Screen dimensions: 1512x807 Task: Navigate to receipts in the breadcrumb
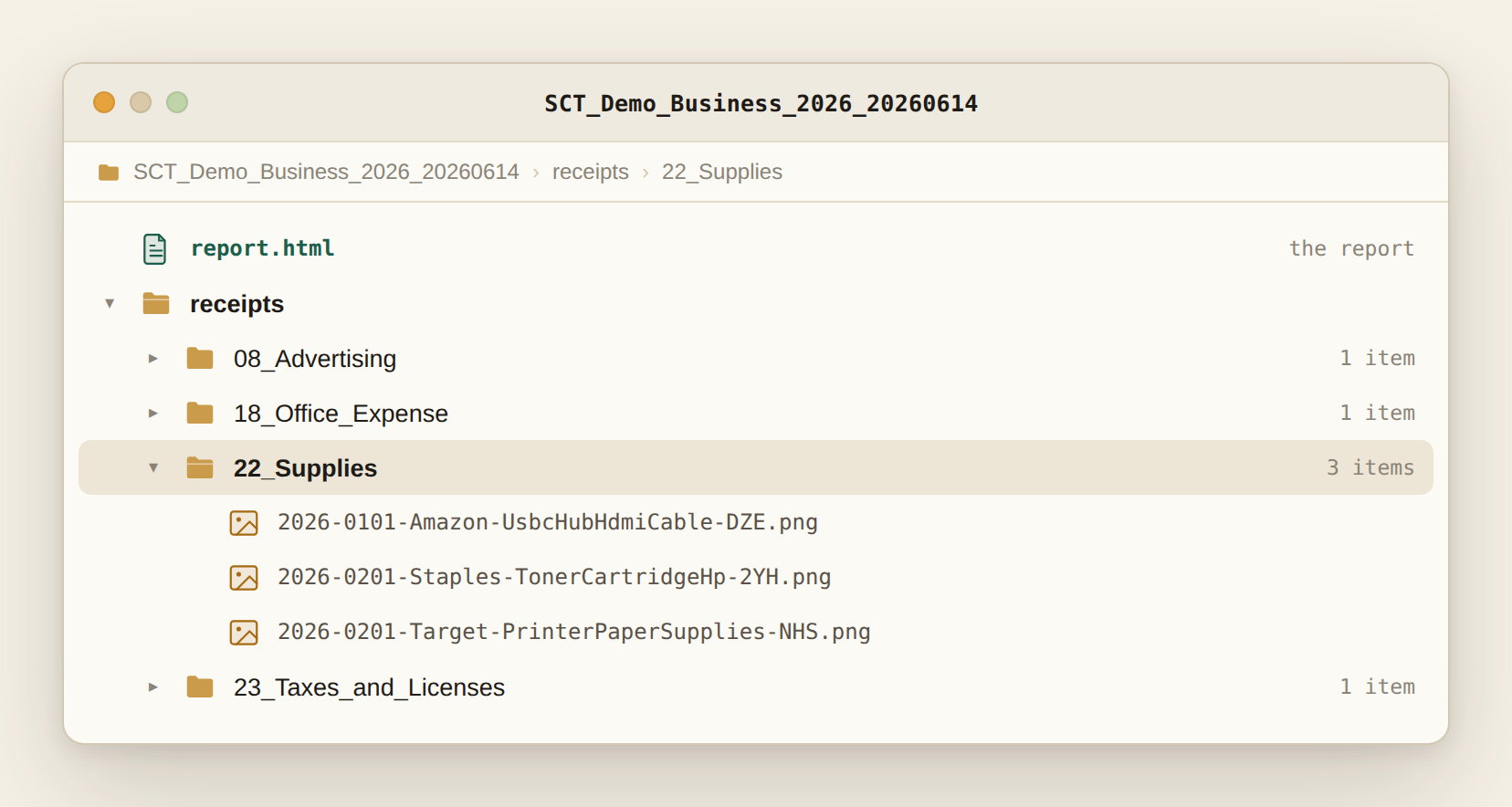coord(591,172)
